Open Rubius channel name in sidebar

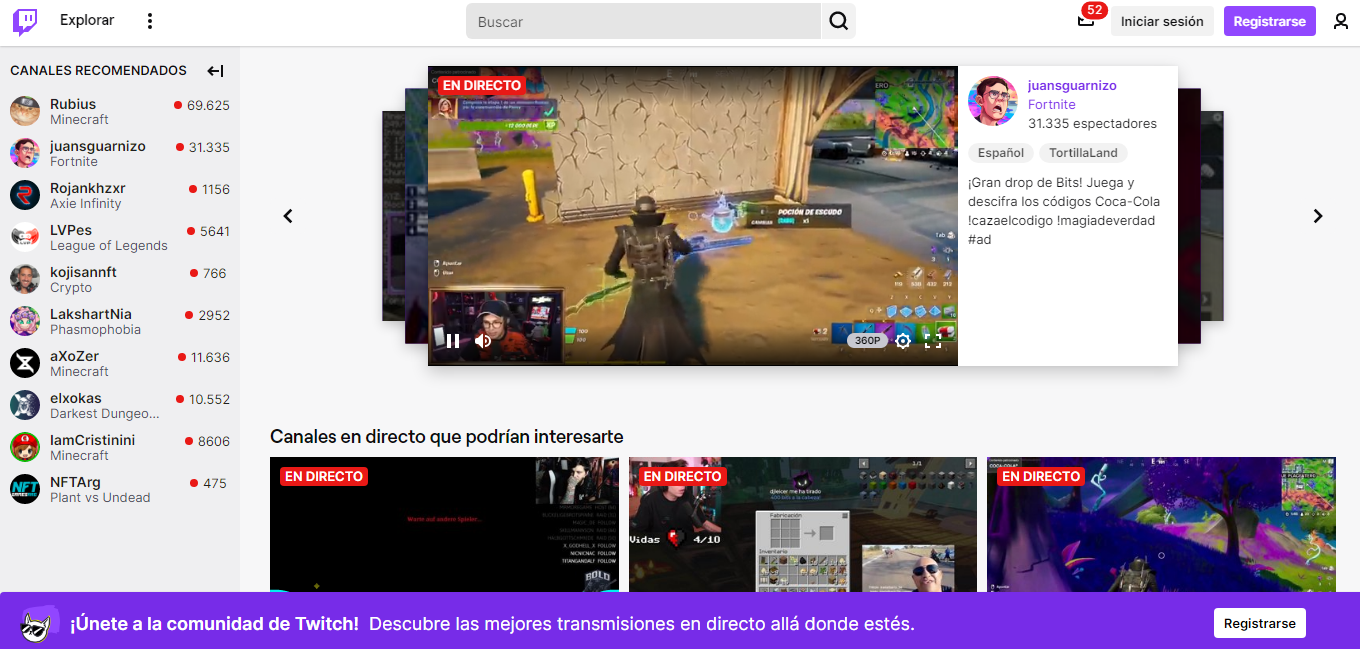tap(73, 104)
